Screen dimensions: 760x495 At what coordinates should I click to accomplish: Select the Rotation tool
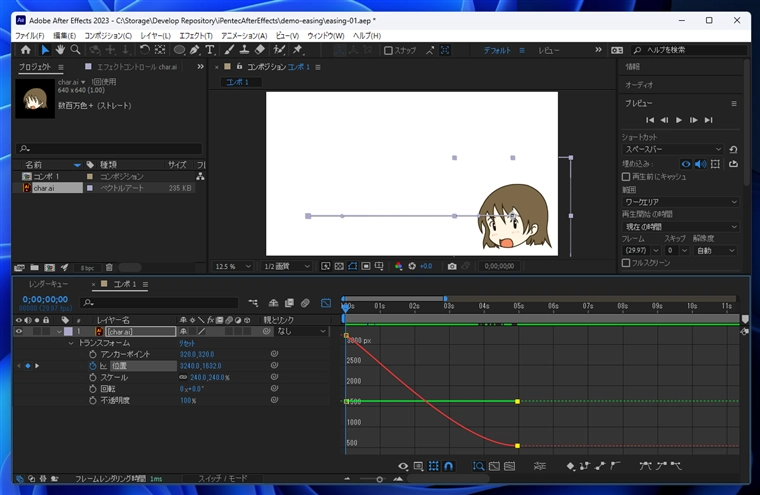click(144, 49)
